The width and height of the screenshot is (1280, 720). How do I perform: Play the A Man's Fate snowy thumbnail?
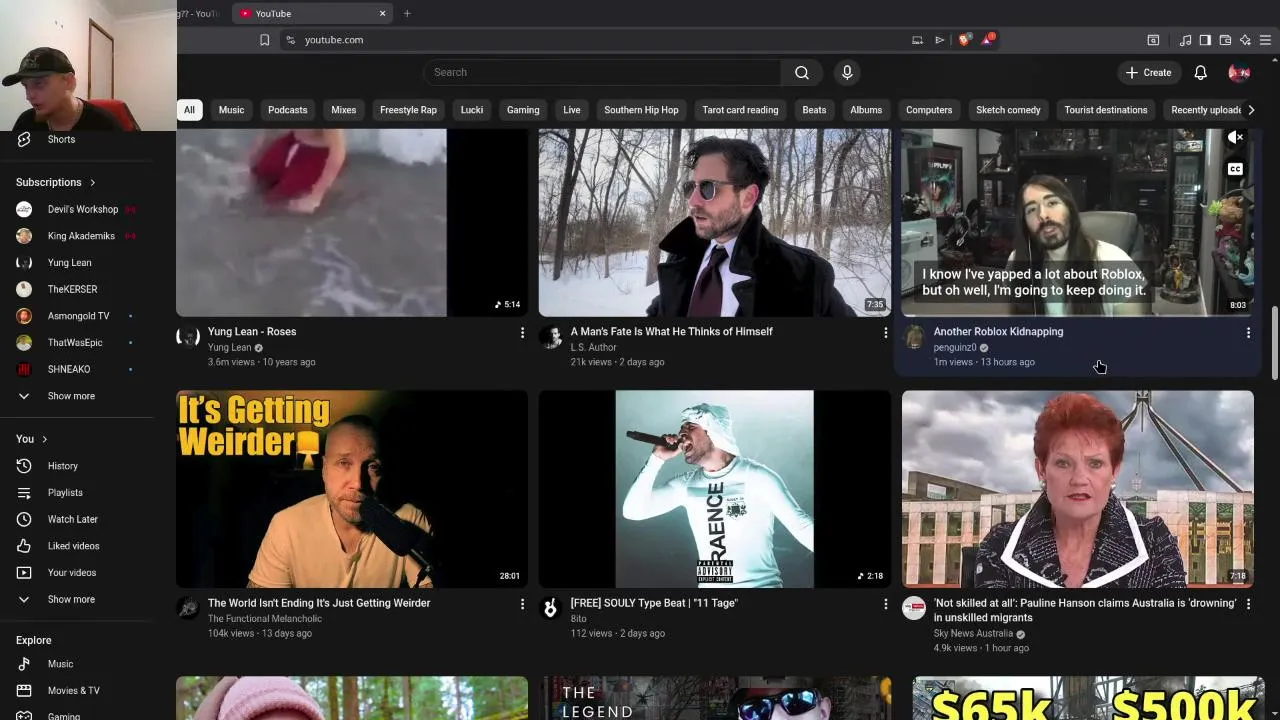tap(714, 222)
